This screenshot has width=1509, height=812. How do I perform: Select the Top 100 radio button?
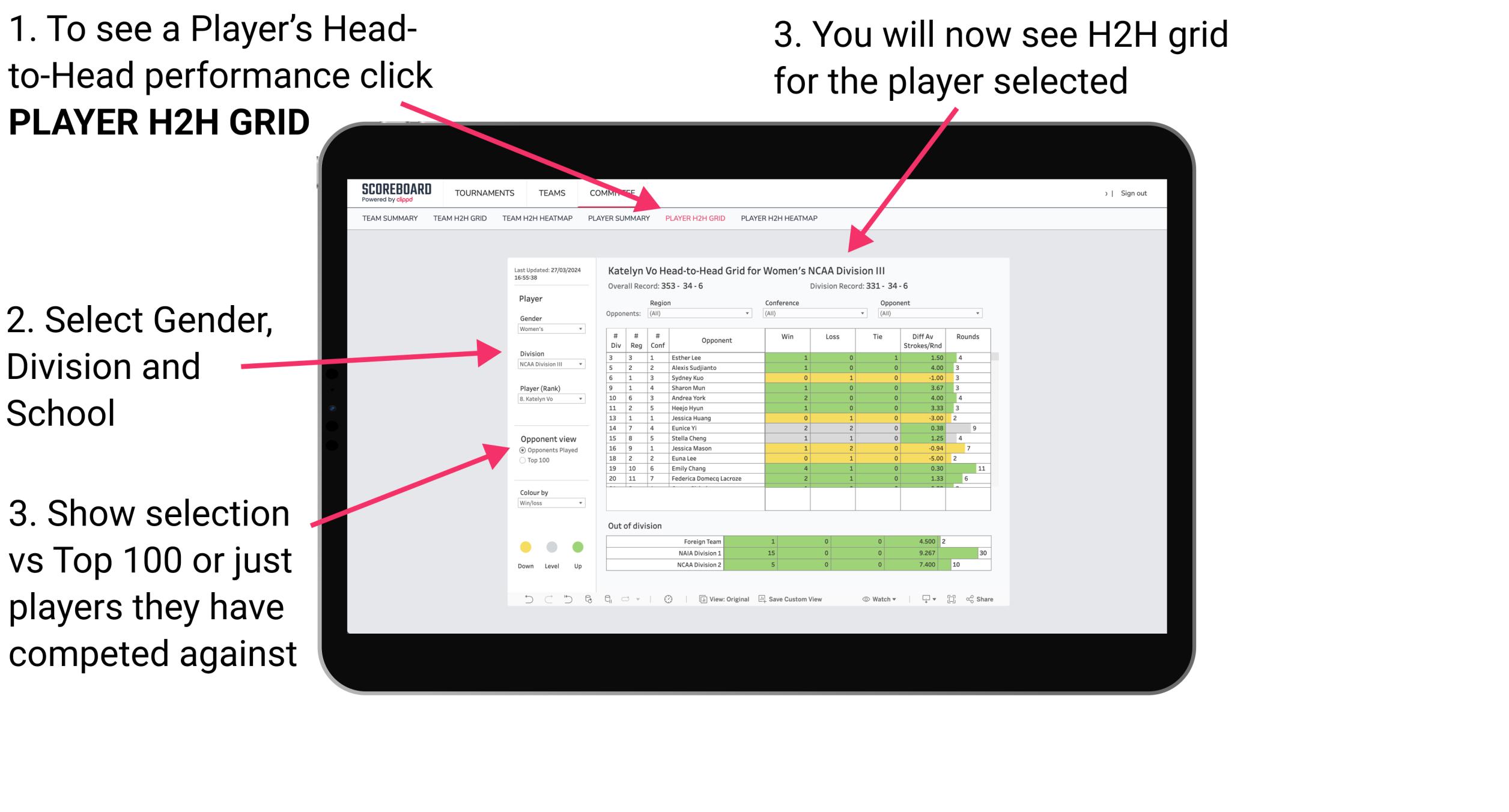tap(521, 460)
